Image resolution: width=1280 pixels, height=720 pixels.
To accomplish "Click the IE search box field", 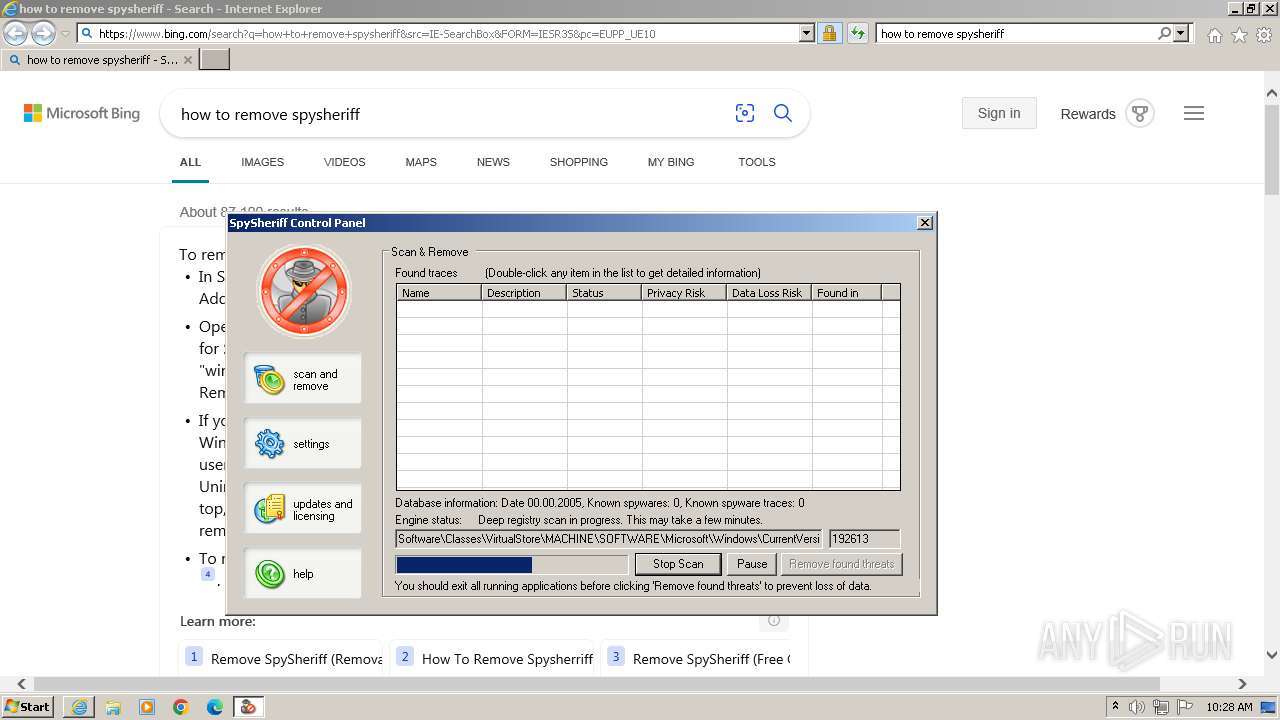I will [x=1015, y=33].
